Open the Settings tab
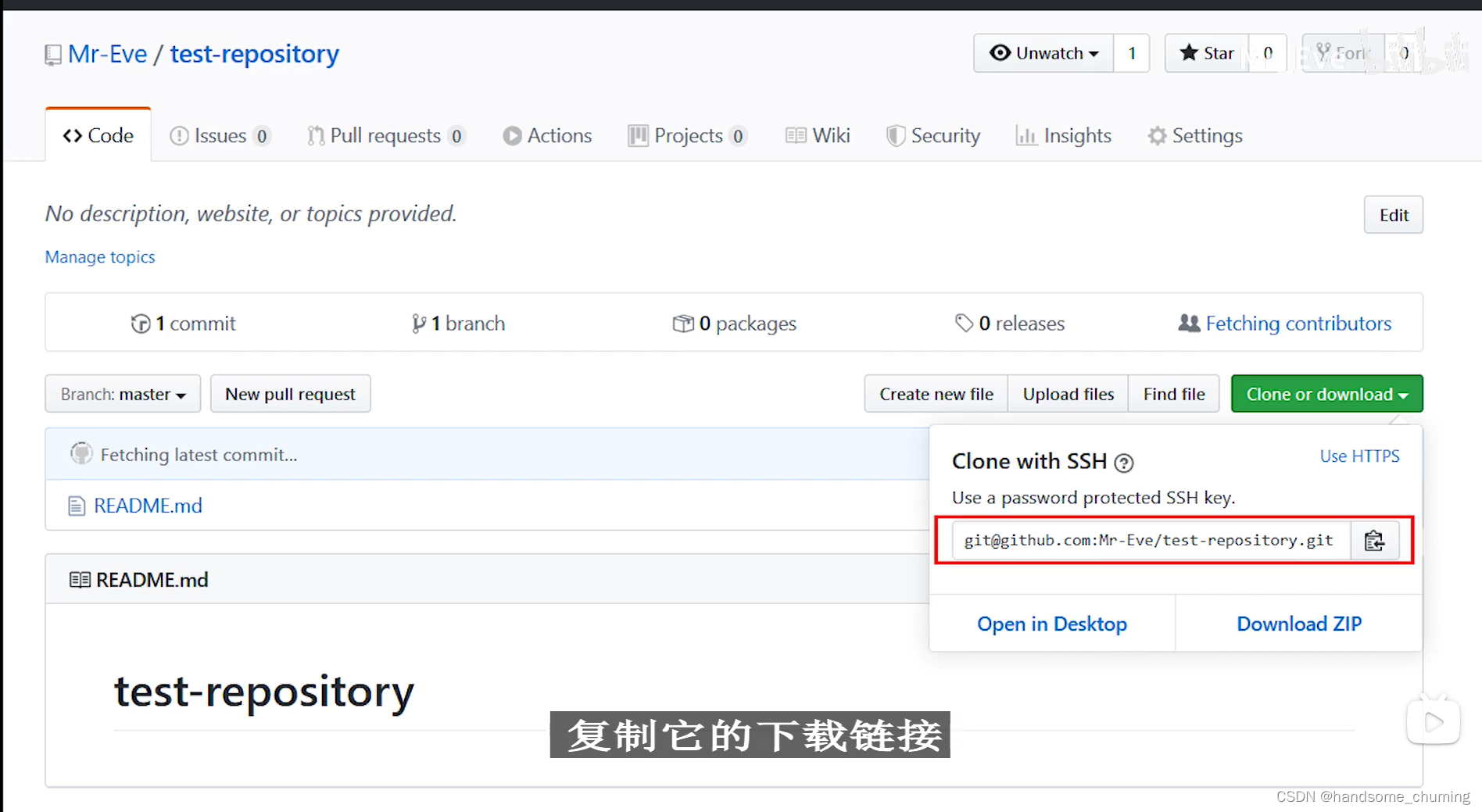Image resolution: width=1482 pixels, height=812 pixels. pos(1195,136)
